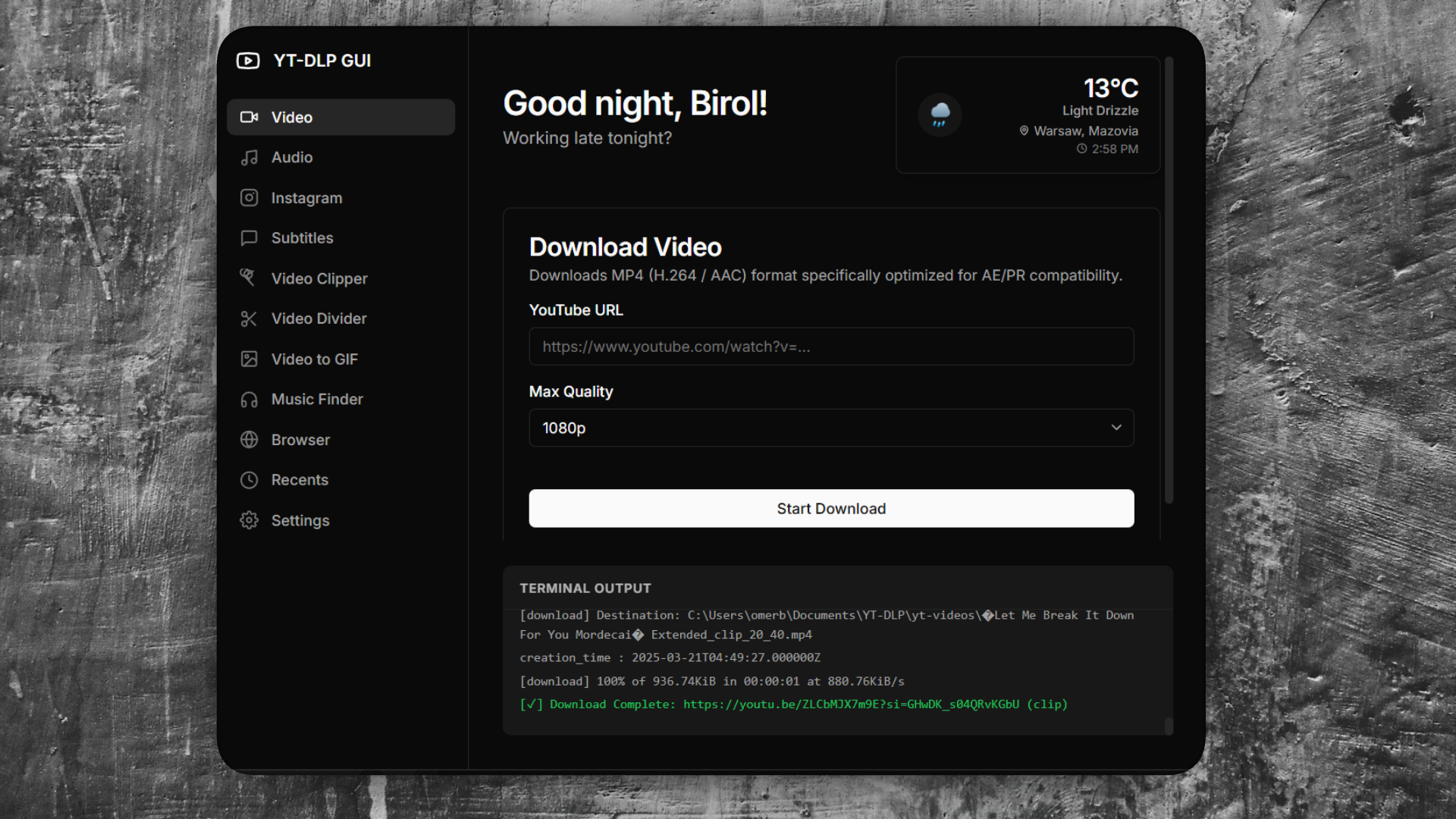Click the Max Quality label
Screen dimensions: 1456x819
[x=571, y=392]
